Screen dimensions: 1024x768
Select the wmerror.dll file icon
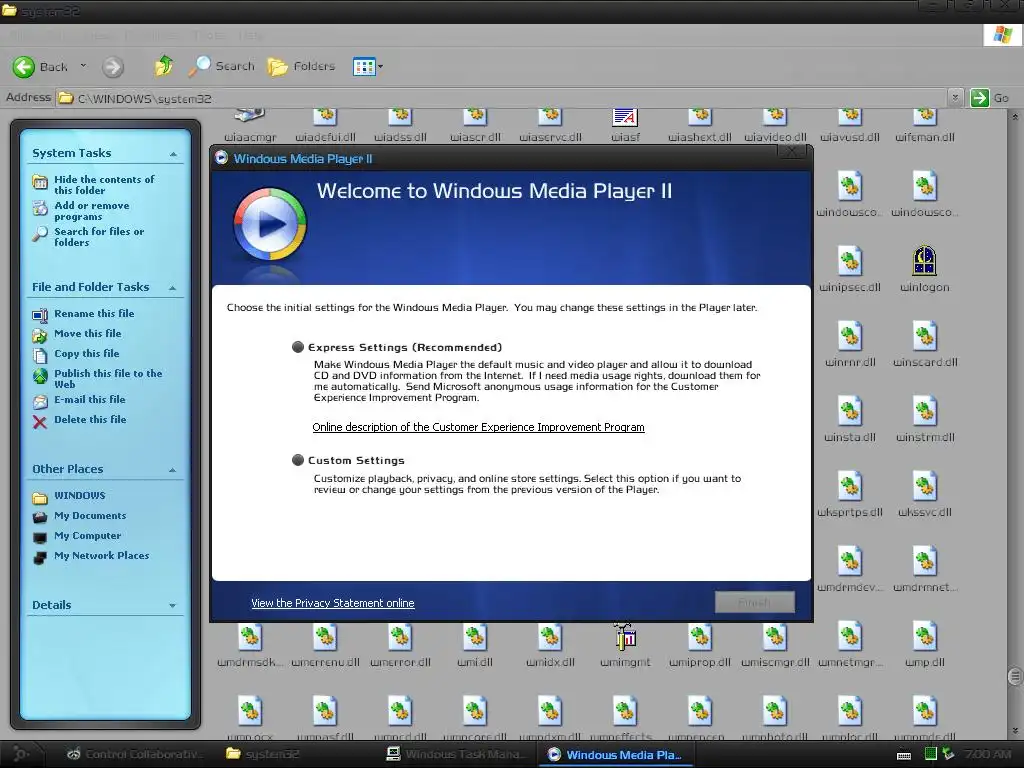tap(400, 637)
